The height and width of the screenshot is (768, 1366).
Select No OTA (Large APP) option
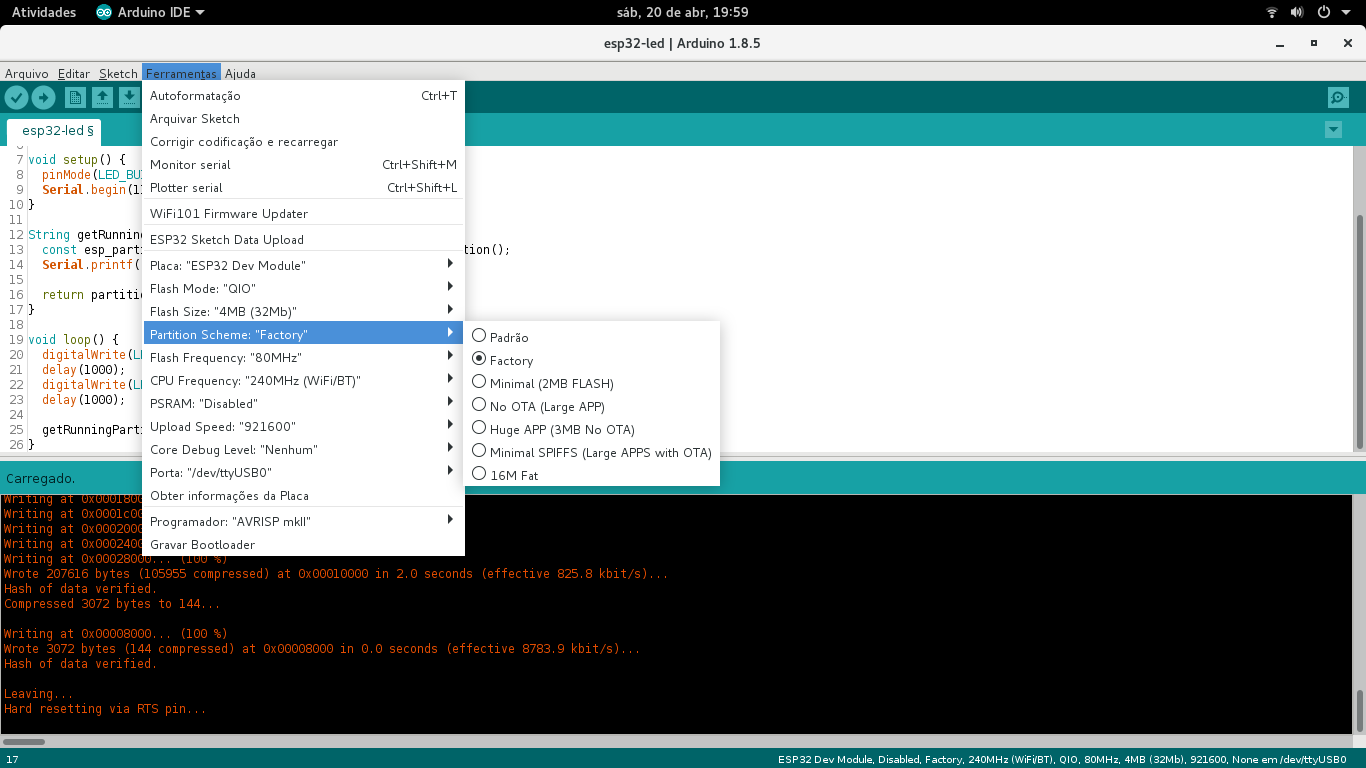coord(592,407)
